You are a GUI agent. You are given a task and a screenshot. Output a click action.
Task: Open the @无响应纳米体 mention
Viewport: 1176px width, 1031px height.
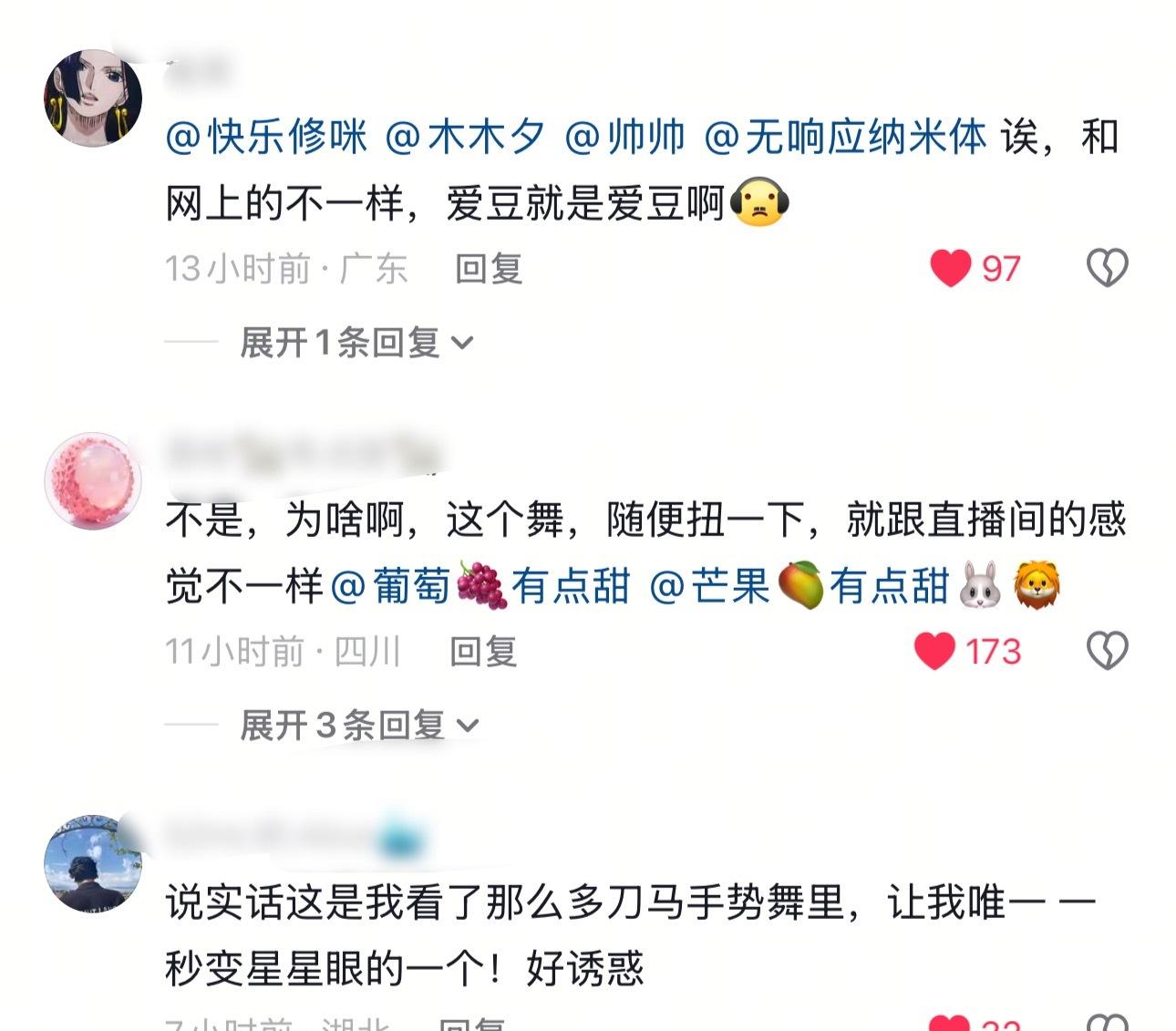845,138
